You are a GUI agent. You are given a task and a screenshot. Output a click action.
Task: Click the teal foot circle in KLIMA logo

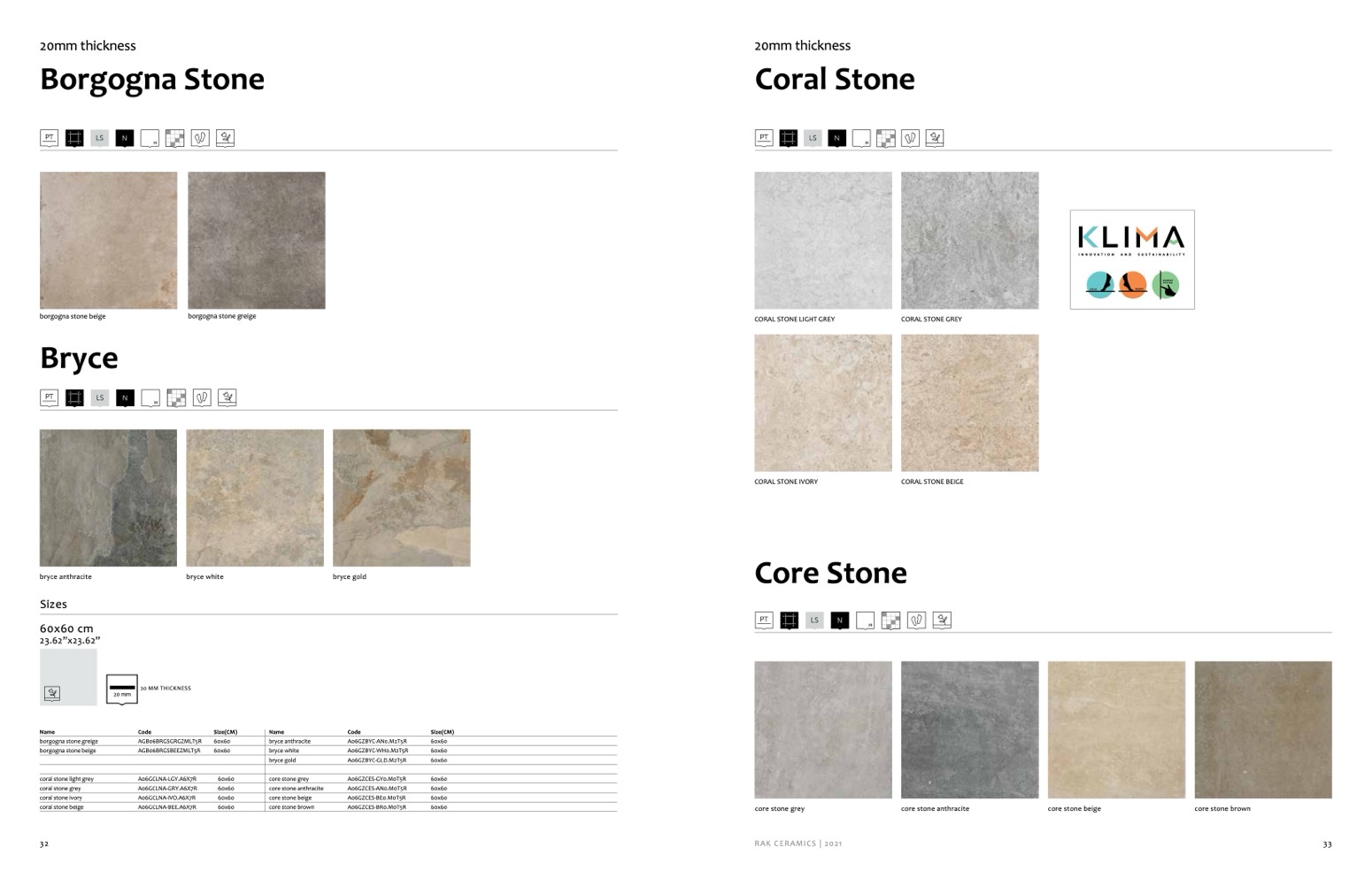point(1099,285)
